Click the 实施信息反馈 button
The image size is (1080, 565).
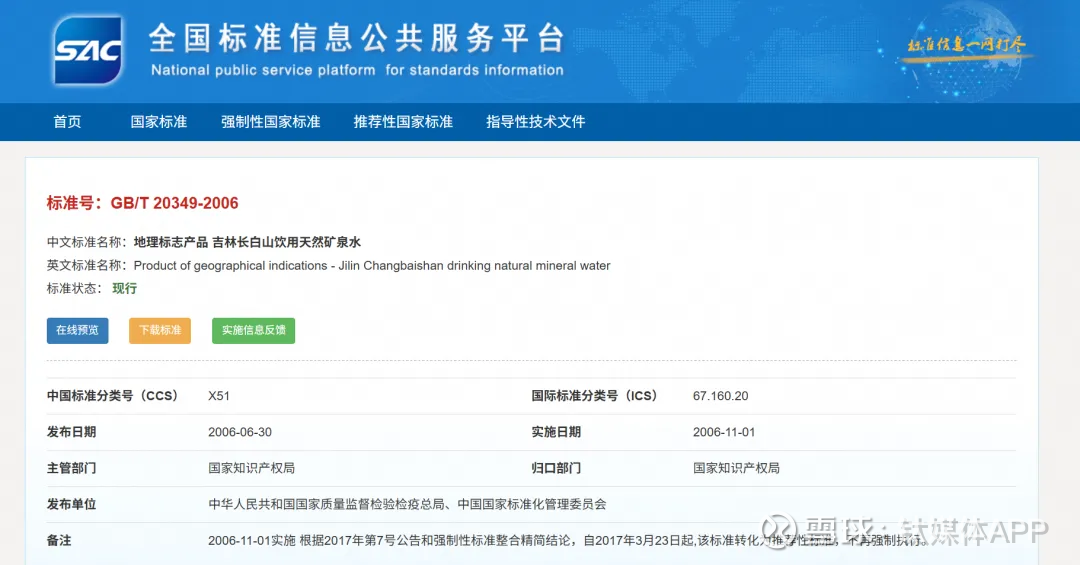253,330
